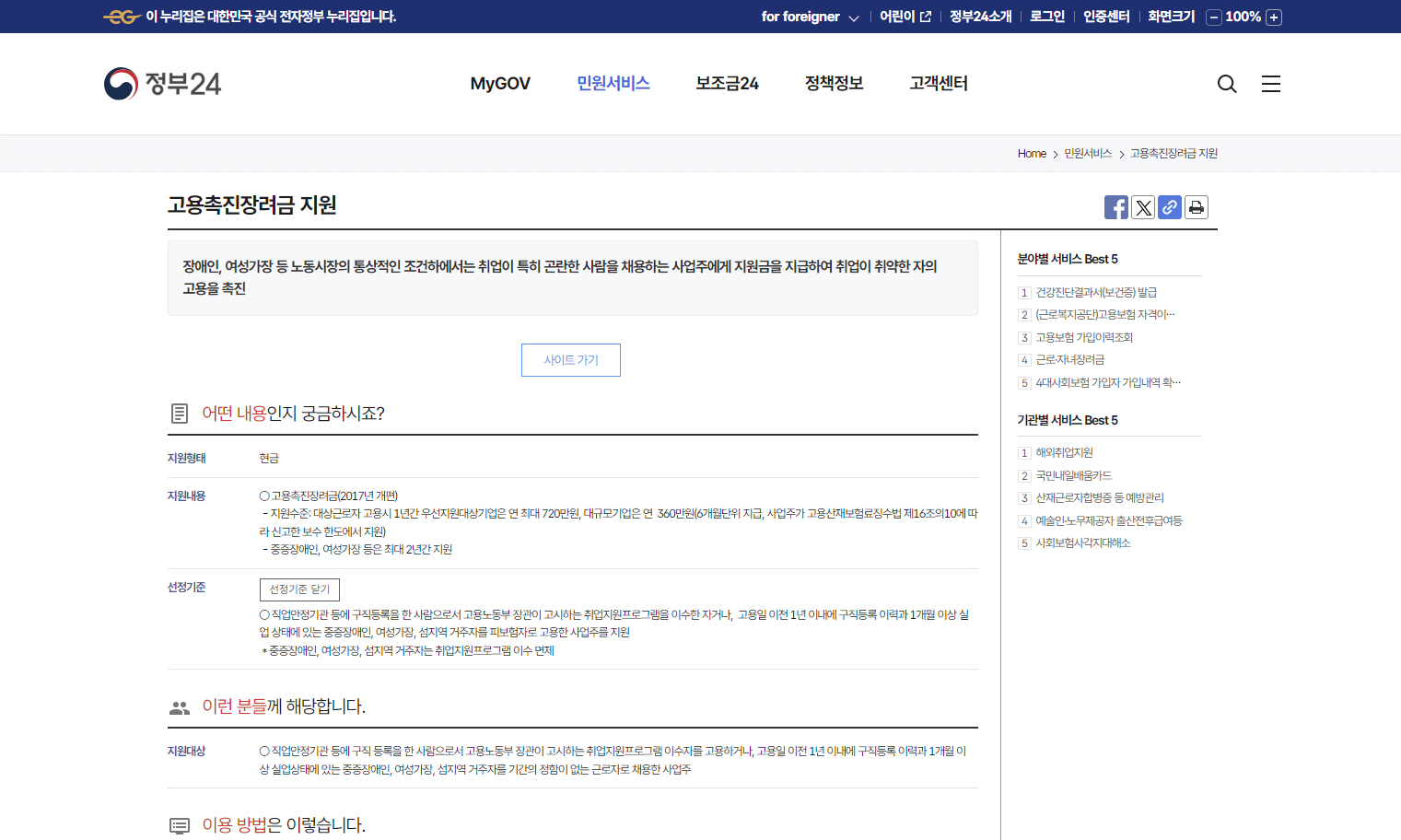Share this page on X
1401x840 pixels.
(1142, 206)
